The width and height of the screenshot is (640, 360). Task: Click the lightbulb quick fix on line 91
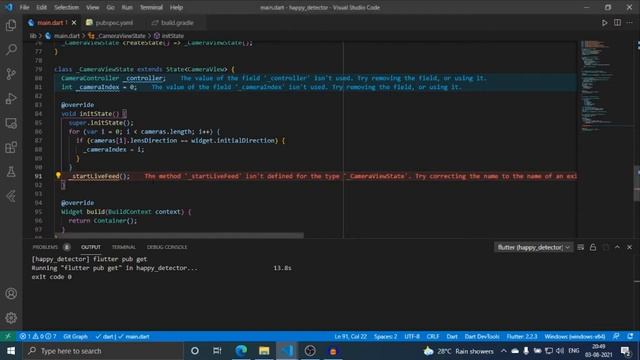point(58,176)
